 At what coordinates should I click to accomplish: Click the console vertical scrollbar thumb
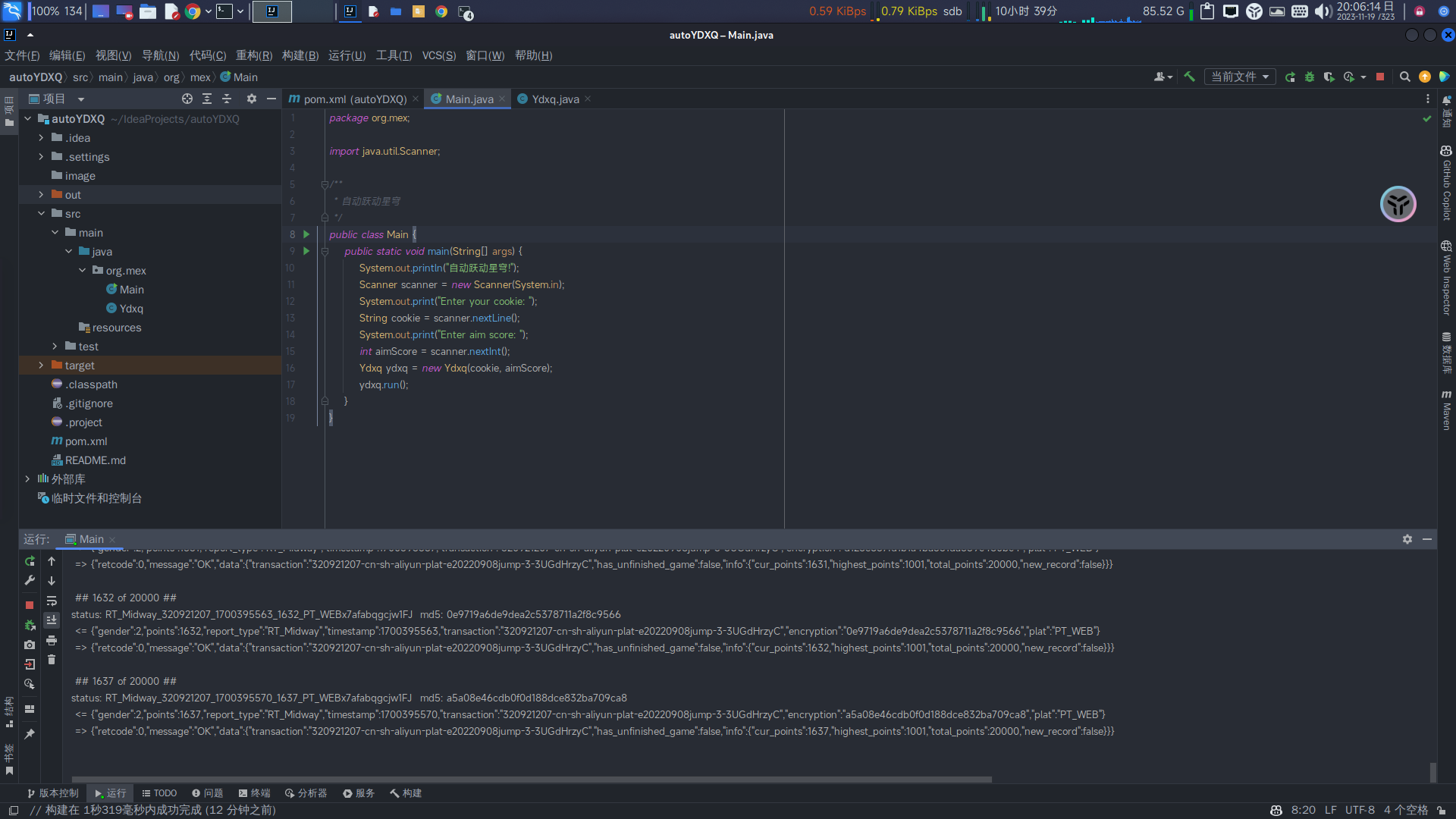tap(1432, 772)
